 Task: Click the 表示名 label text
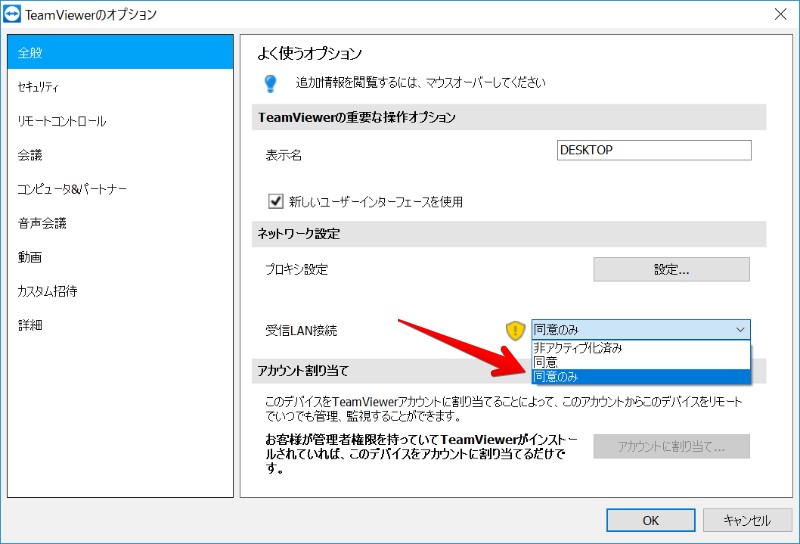click(284, 155)
